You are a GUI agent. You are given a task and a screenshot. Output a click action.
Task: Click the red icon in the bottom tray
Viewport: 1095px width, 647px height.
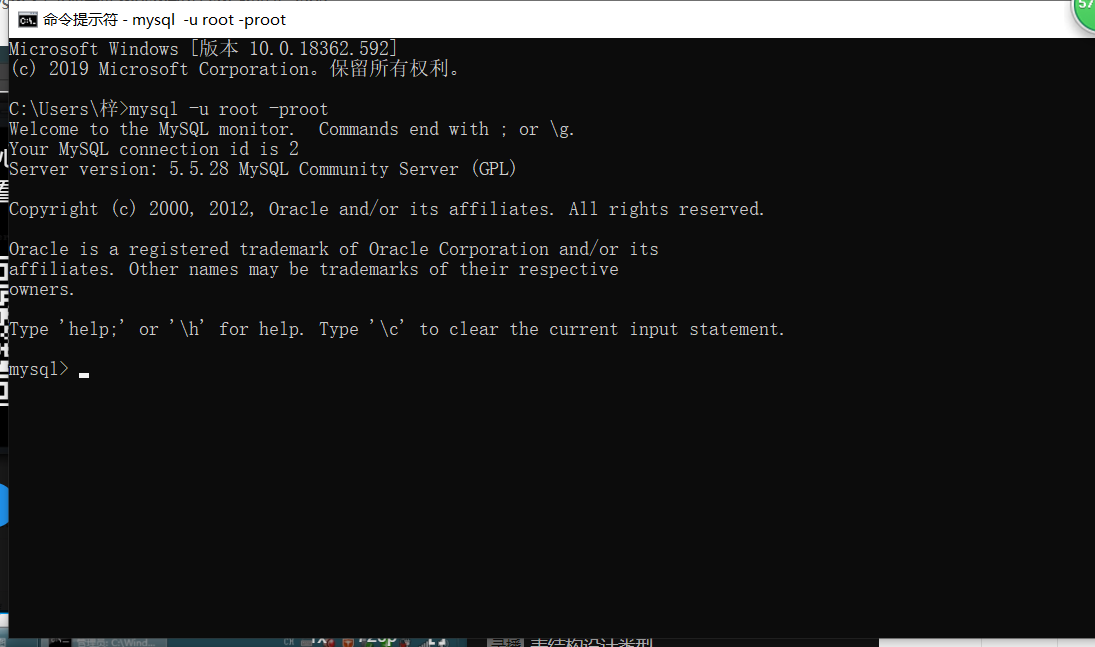pos(348,642)
